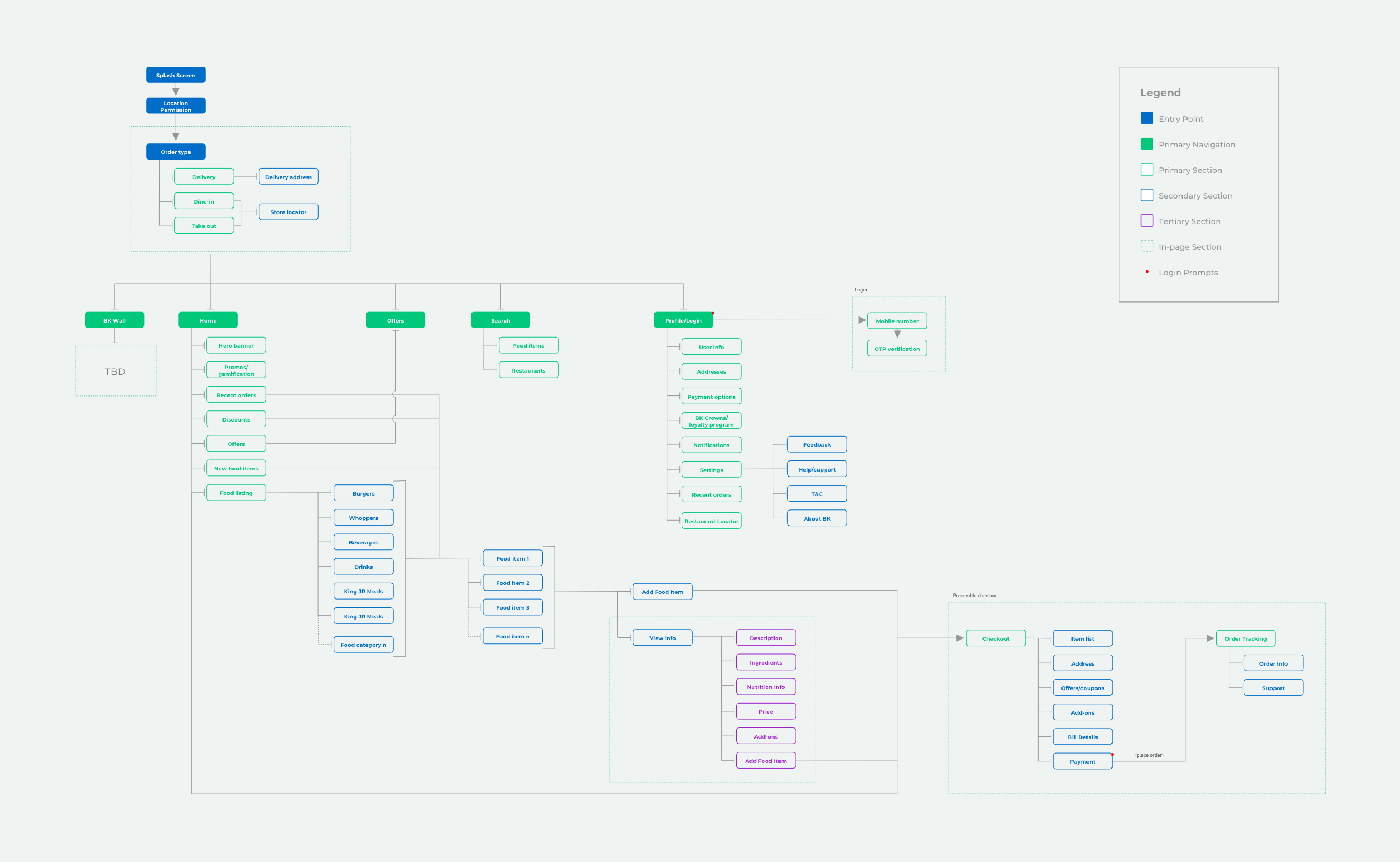Open the Nutrition Info node
This screenshot has width=1400, height=862.
(x=766, y=686)
